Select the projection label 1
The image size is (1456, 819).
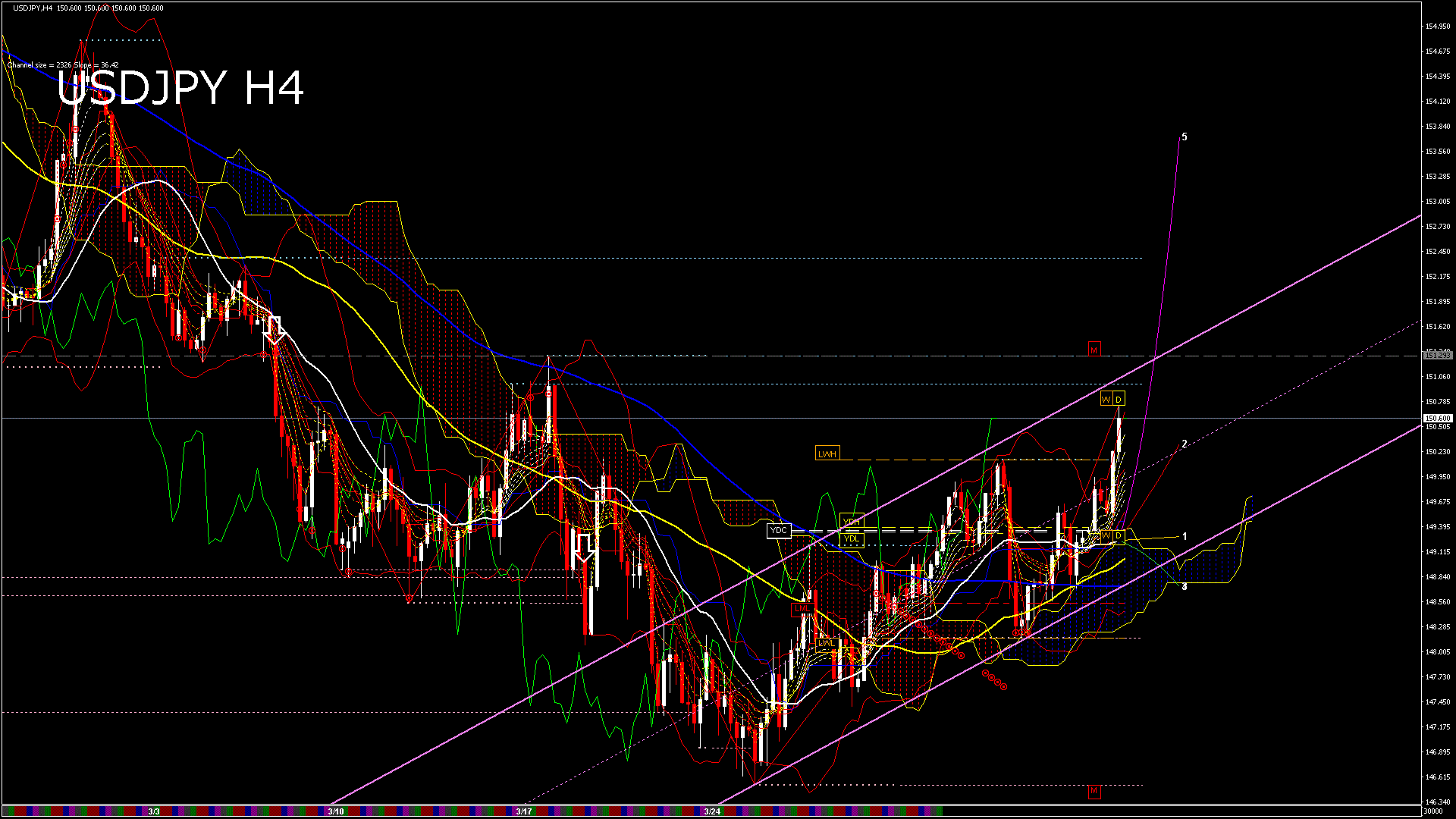tap(1185, 537)
